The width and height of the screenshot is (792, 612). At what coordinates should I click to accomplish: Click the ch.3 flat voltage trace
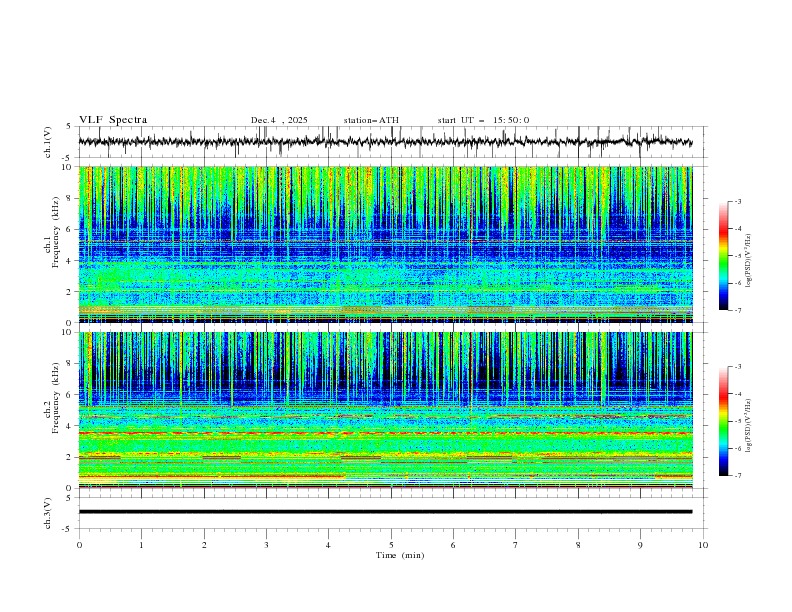coord(385,512)
